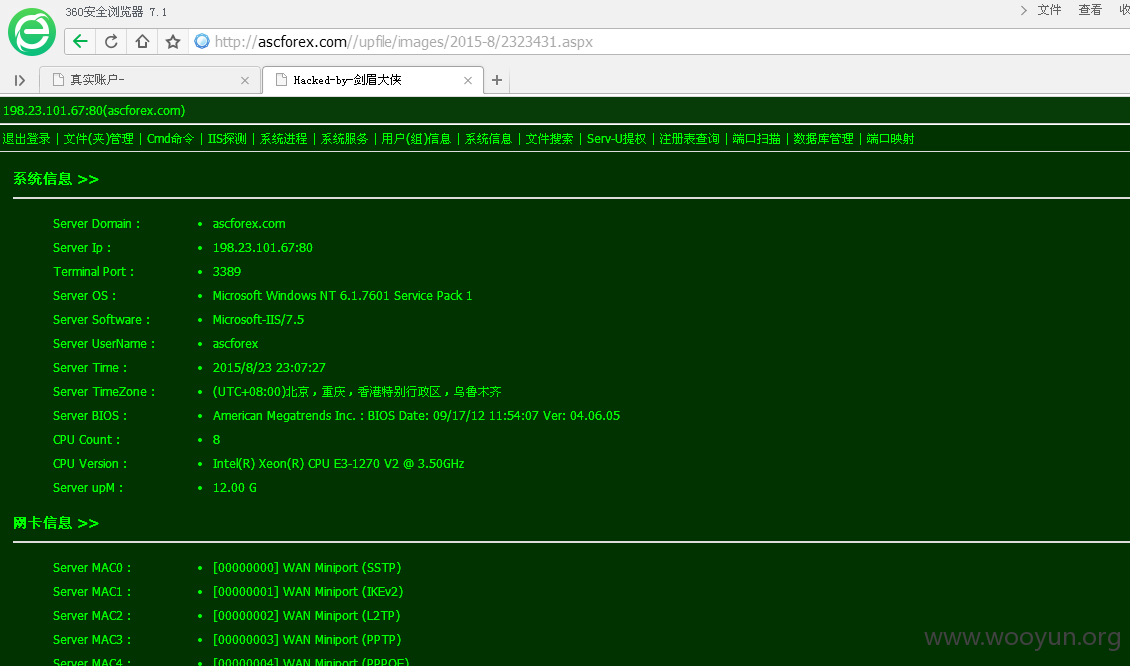Open the 查看 browser menu

[1090, 10]
